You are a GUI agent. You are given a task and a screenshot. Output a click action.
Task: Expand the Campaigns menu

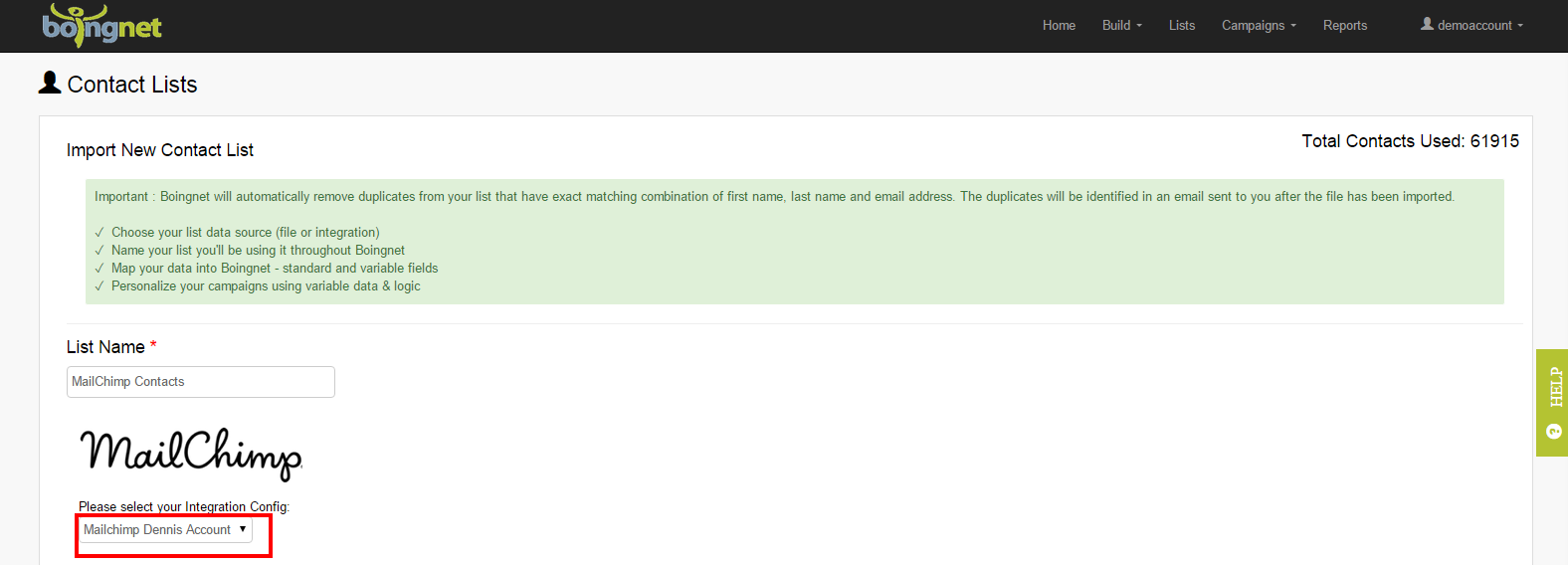1259,26
